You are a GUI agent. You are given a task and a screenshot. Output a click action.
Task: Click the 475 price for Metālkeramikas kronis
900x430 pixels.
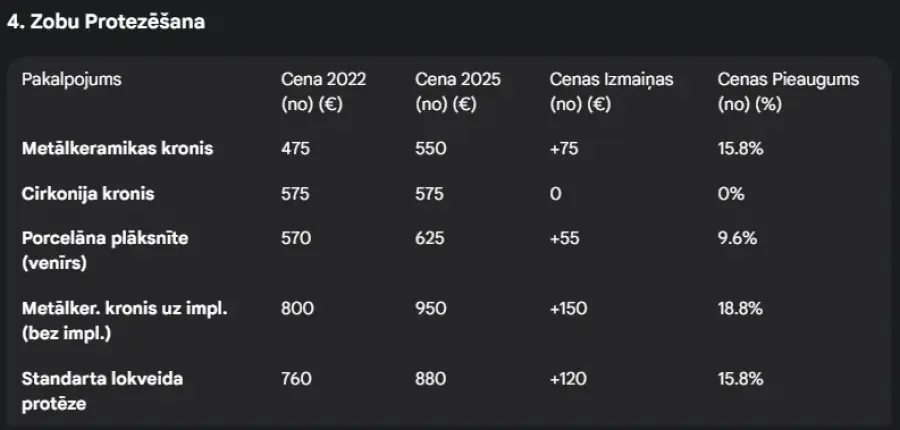[x=296, y=149]
